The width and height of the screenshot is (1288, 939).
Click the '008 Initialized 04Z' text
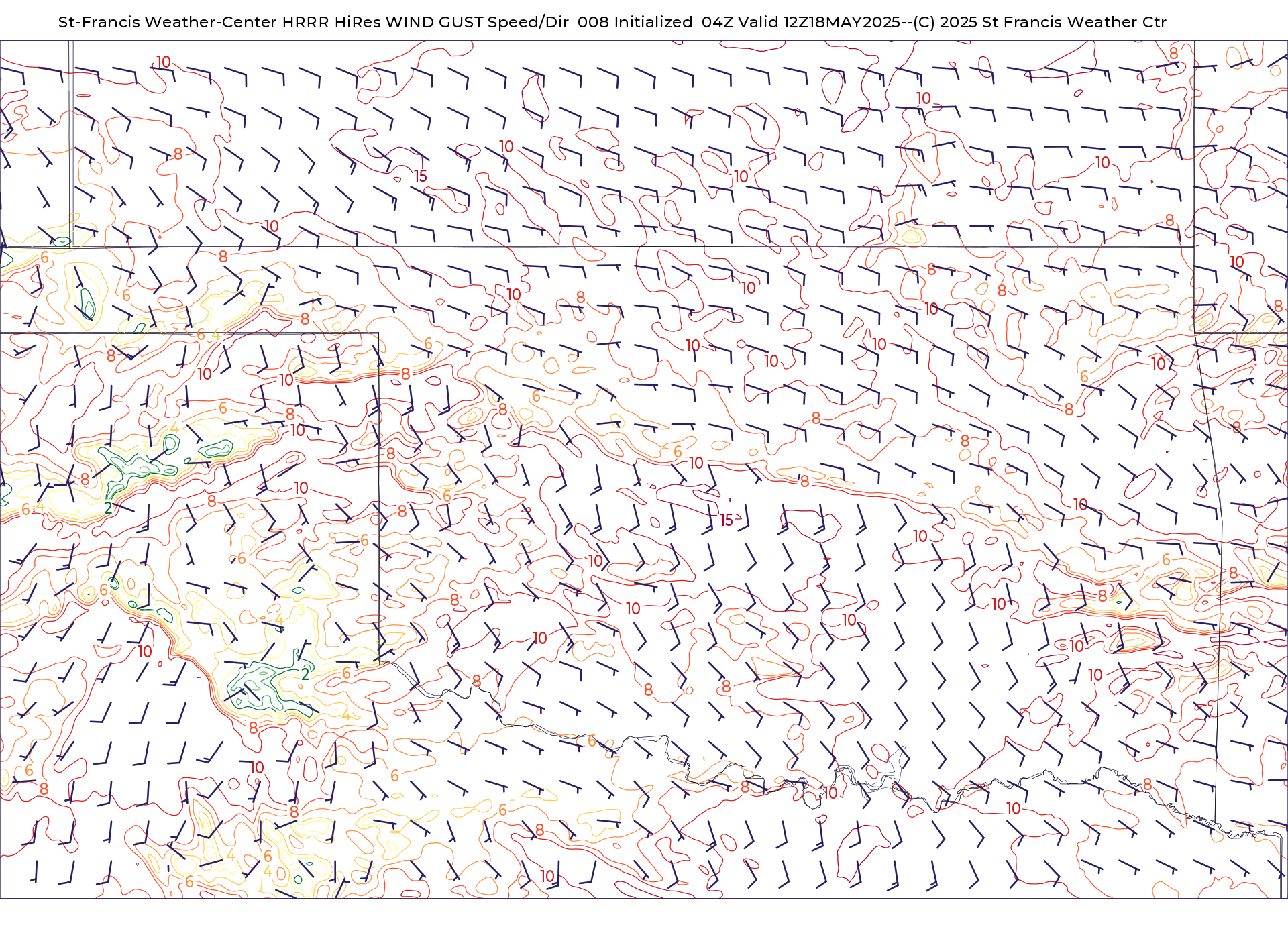click(x=655, y=22)
